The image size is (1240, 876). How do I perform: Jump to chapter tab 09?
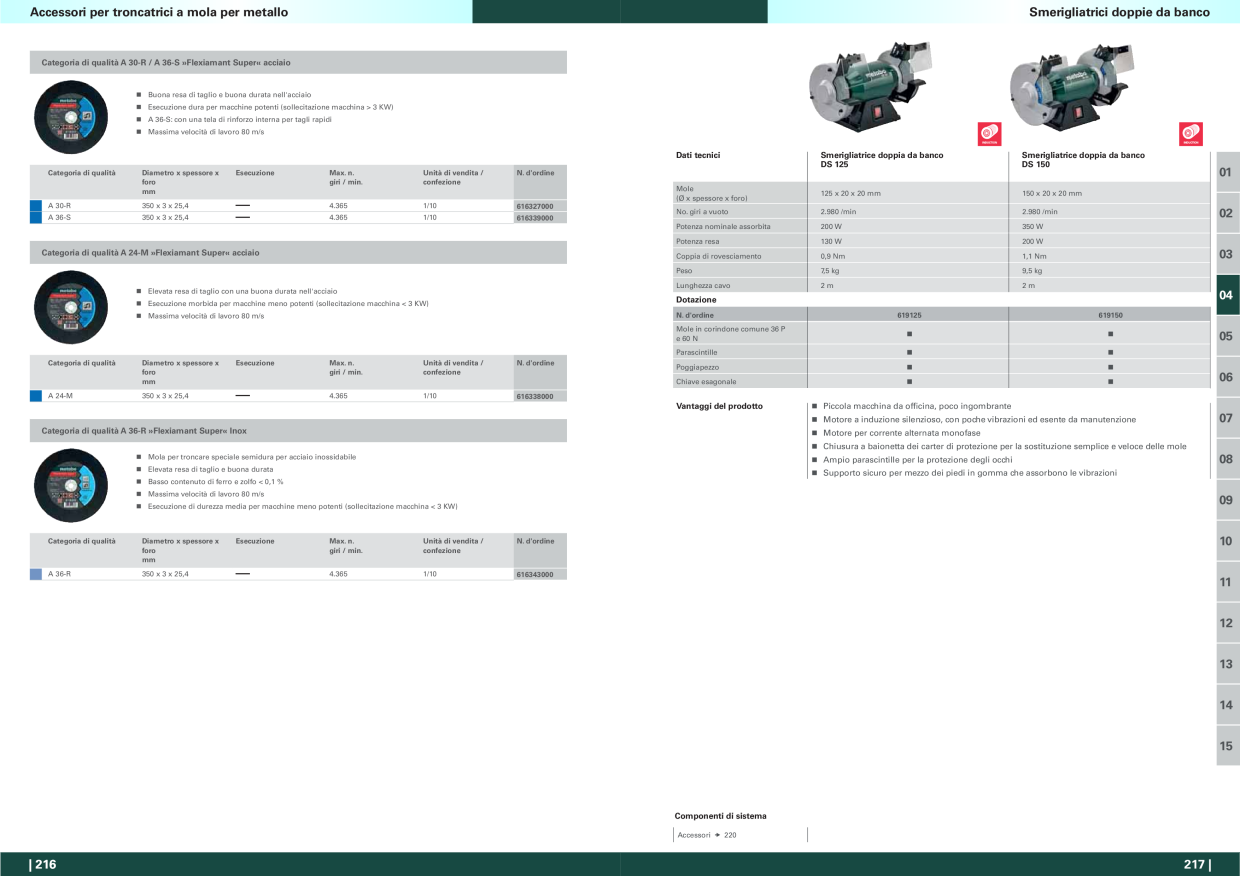[1227, 500]
